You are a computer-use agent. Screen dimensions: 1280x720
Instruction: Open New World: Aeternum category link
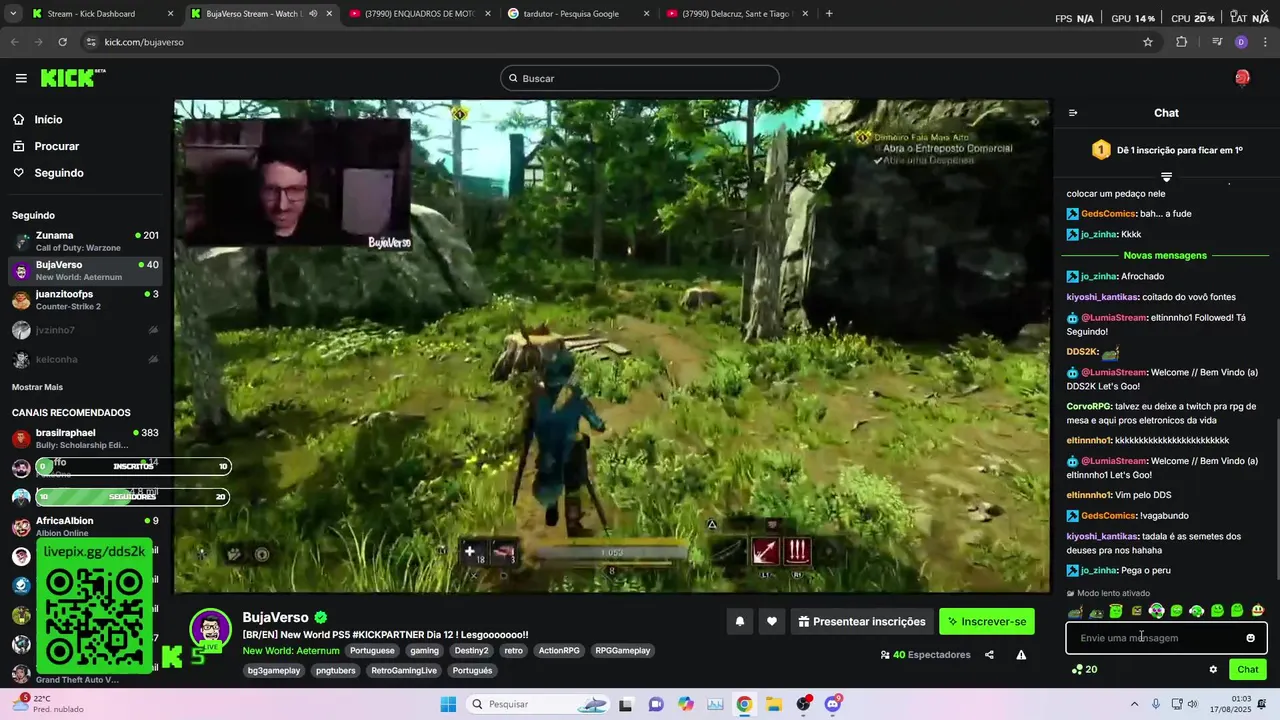point(291,651)
